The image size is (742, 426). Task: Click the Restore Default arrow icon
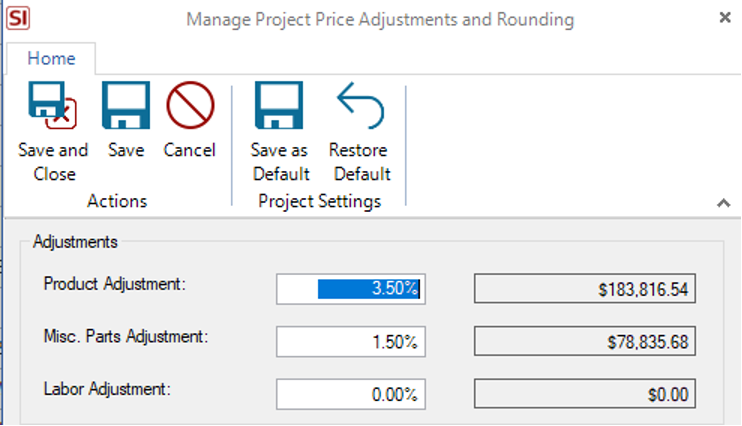pos(361,105)
